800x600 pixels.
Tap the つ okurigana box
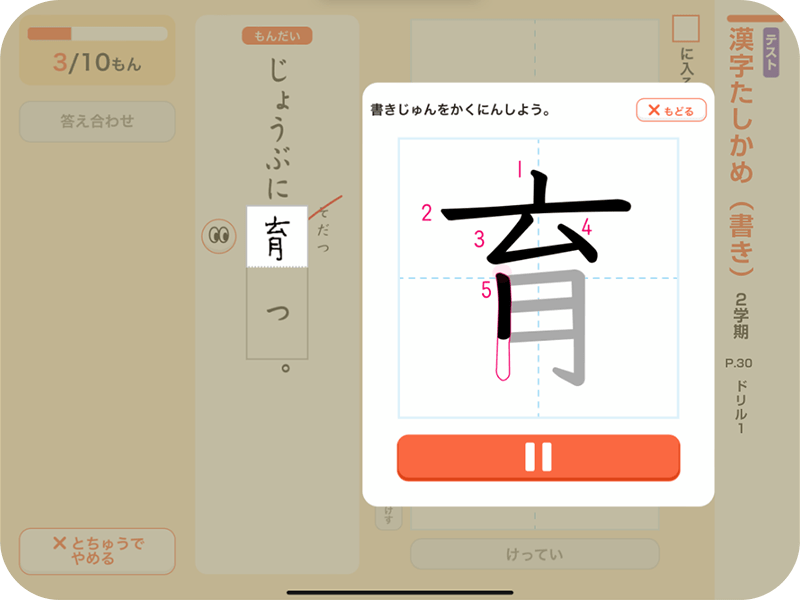pos(277,313)
